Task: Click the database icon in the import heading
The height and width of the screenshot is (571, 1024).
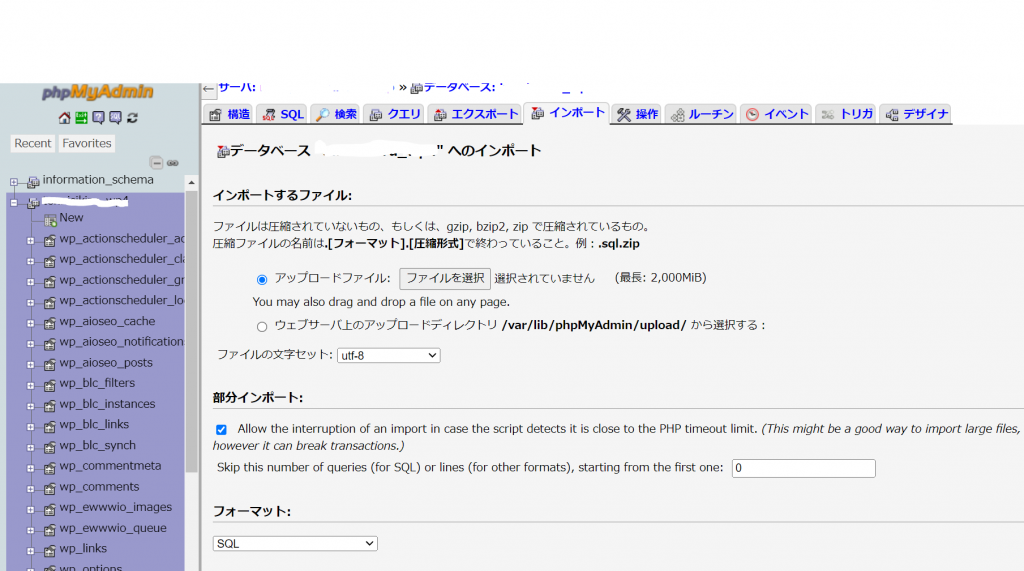Action: [x=223, y=152]
